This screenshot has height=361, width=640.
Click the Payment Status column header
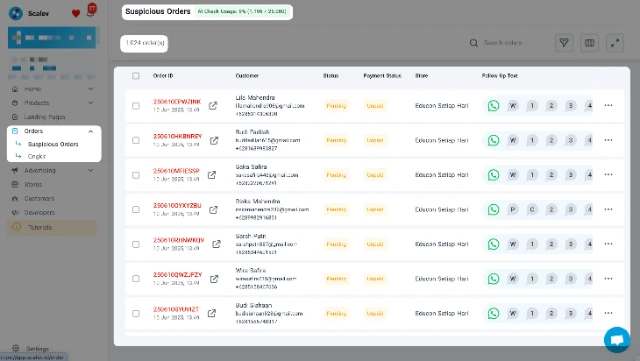pyautogui.click(x=382, y=76)
